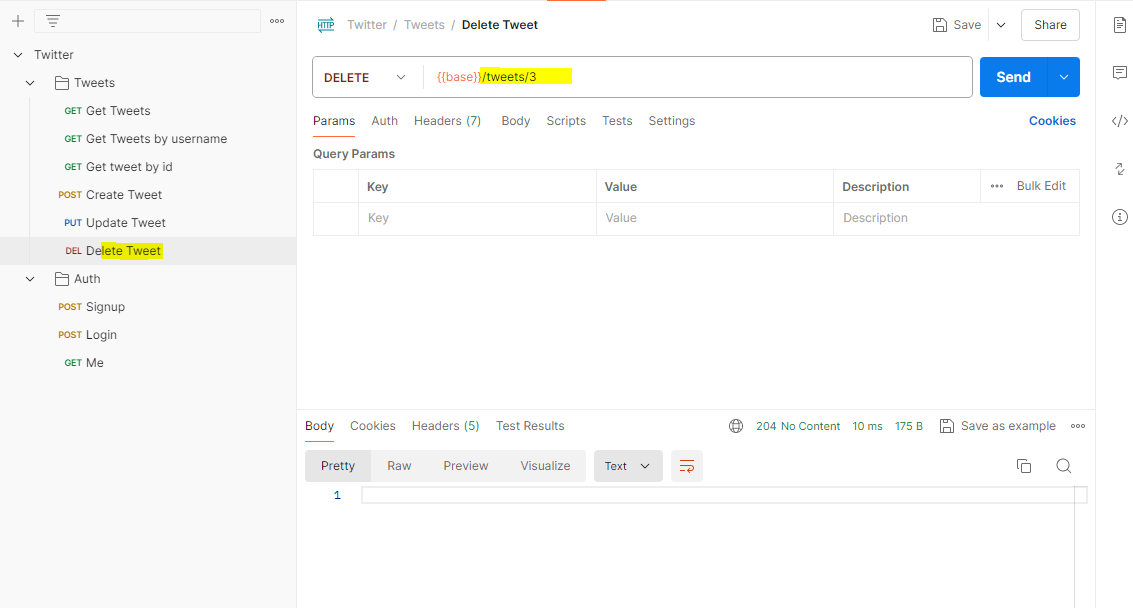This screenshot has width=1133, height=608.
Task: Open the Scripts tab
Action: tap(566, 121)
